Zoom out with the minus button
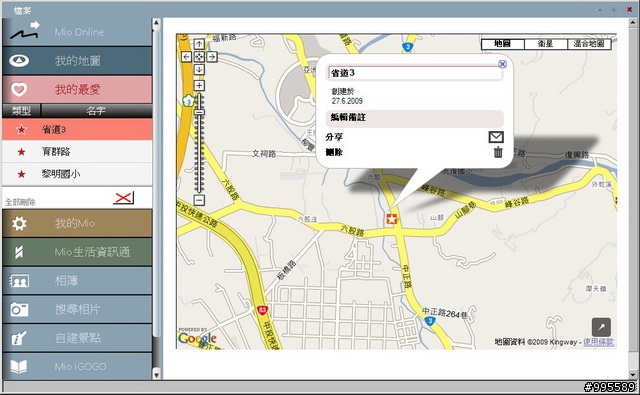Image resolution: width=640 pixels, height=395 pixels. [199, 200]
